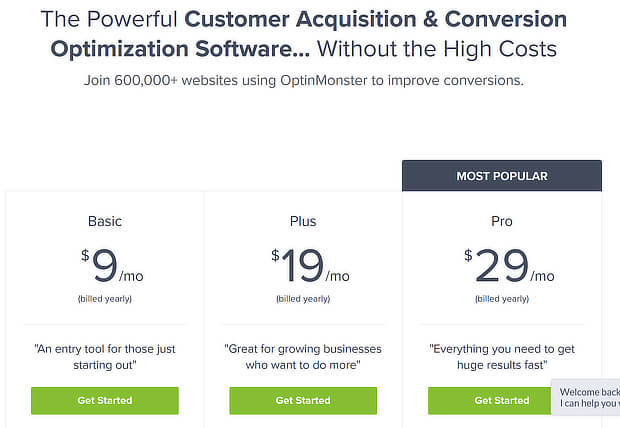Open the Welcome back chat popup
Image resolution: width=620 pixels, height=428 pixels.
(x=586, y=398)
